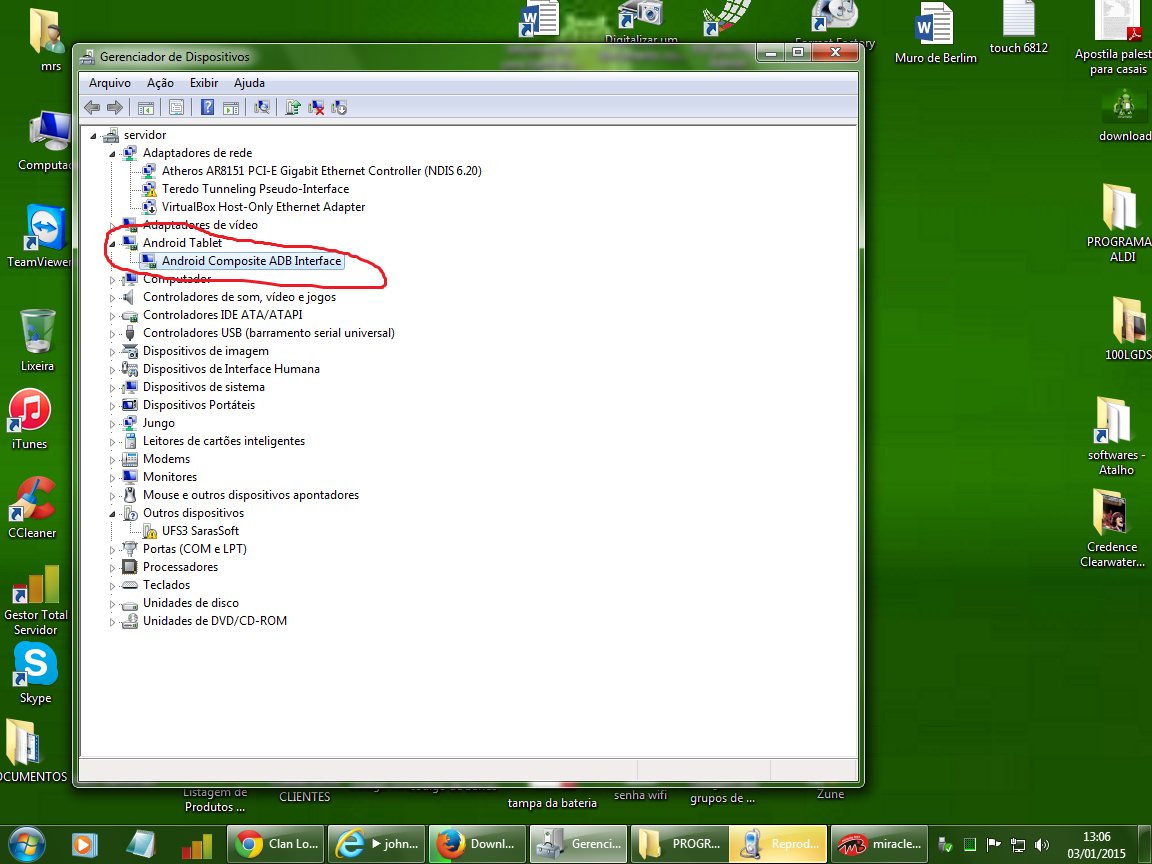Click Scan for hardware changes toolbar icon
The height and width of the screenshot is (864, 1152).
tap(262, 108)
